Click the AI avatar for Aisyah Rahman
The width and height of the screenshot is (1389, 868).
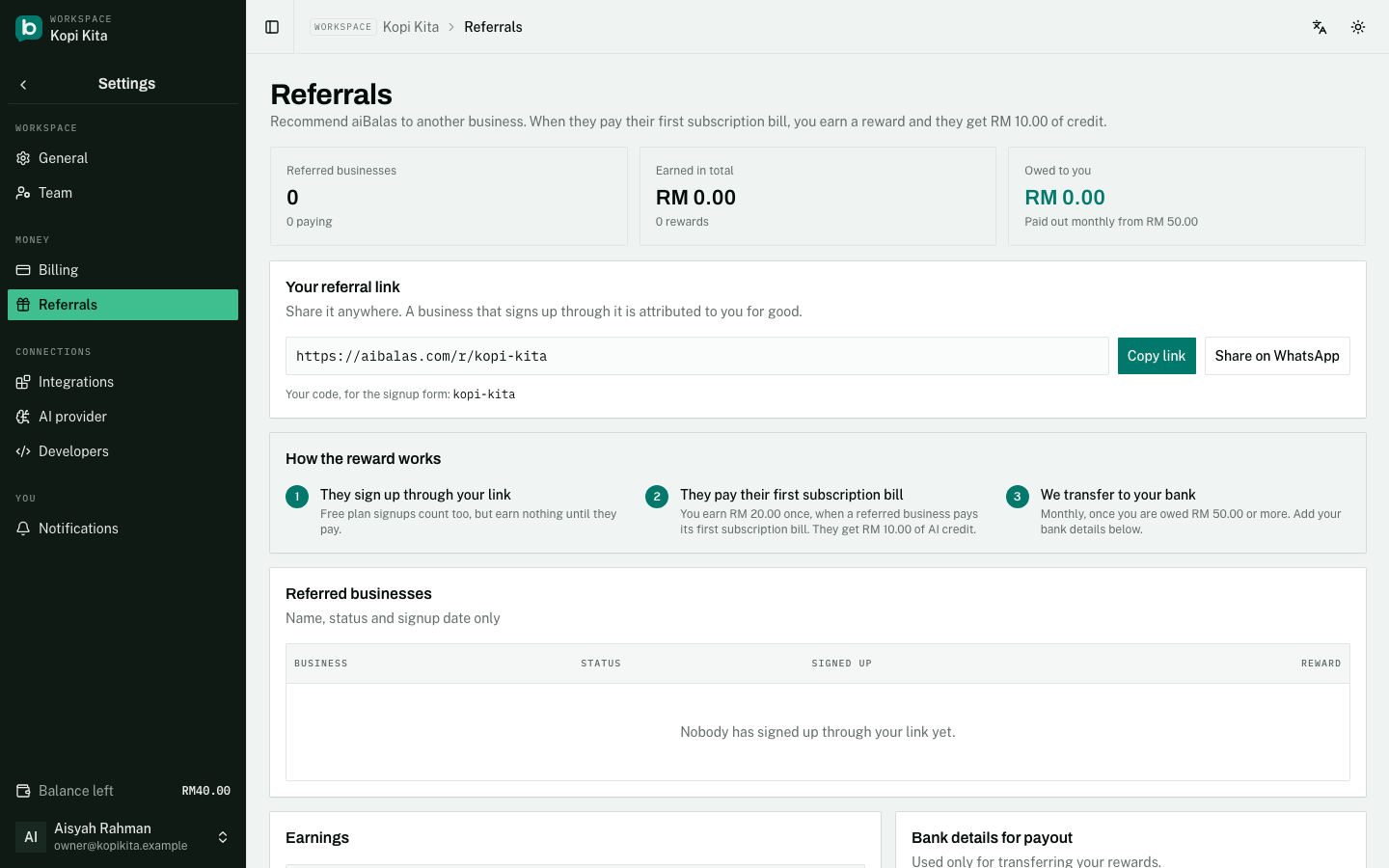click(x=31, y=837)
